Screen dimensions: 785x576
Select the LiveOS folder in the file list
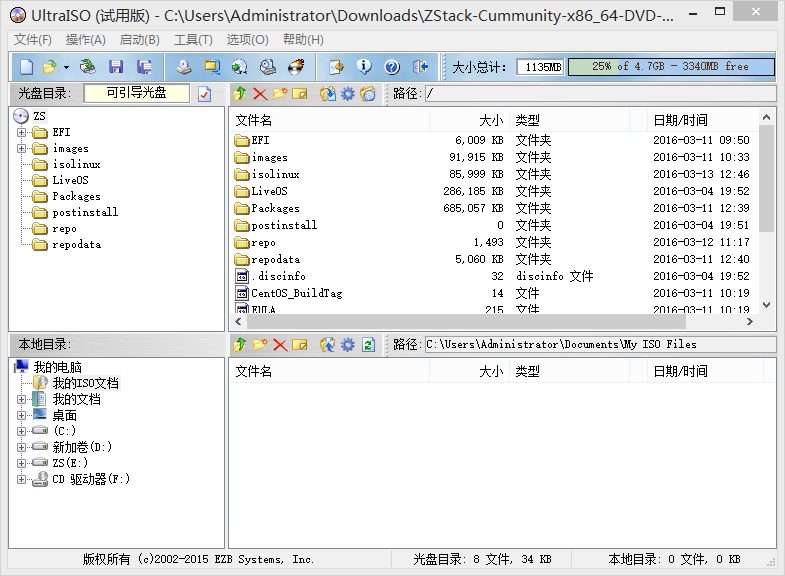269,191
